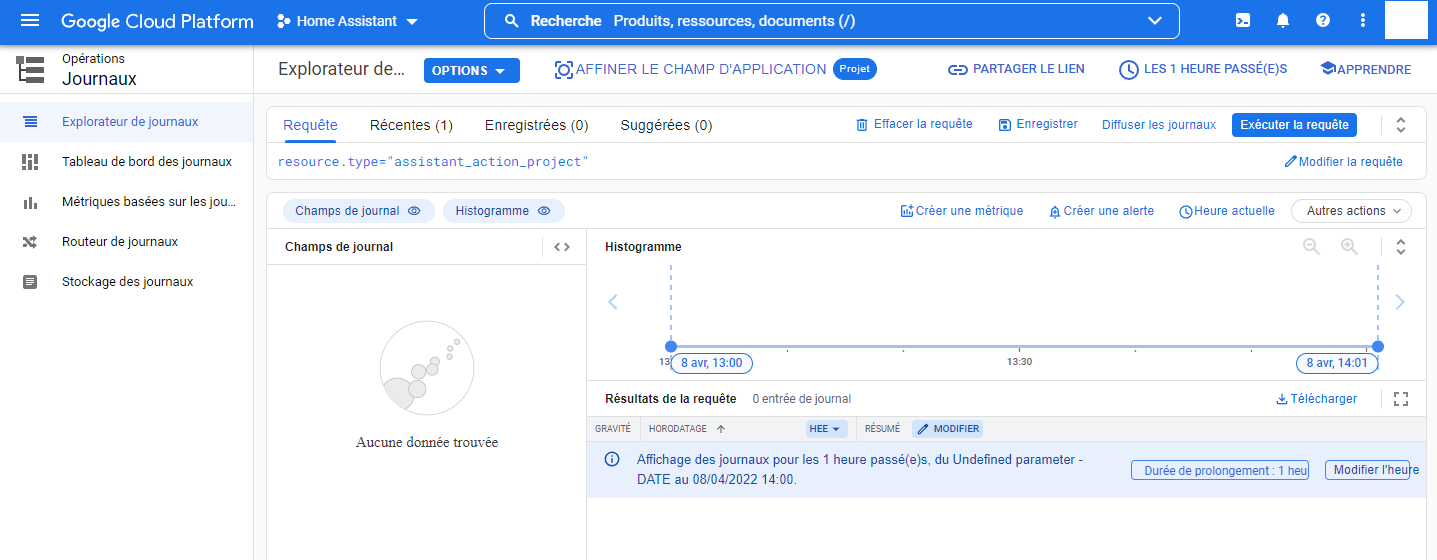Viewport: 1437px width, 560px height.
Task: Click Affiner le champ d'application
Action: pos(691,70)
